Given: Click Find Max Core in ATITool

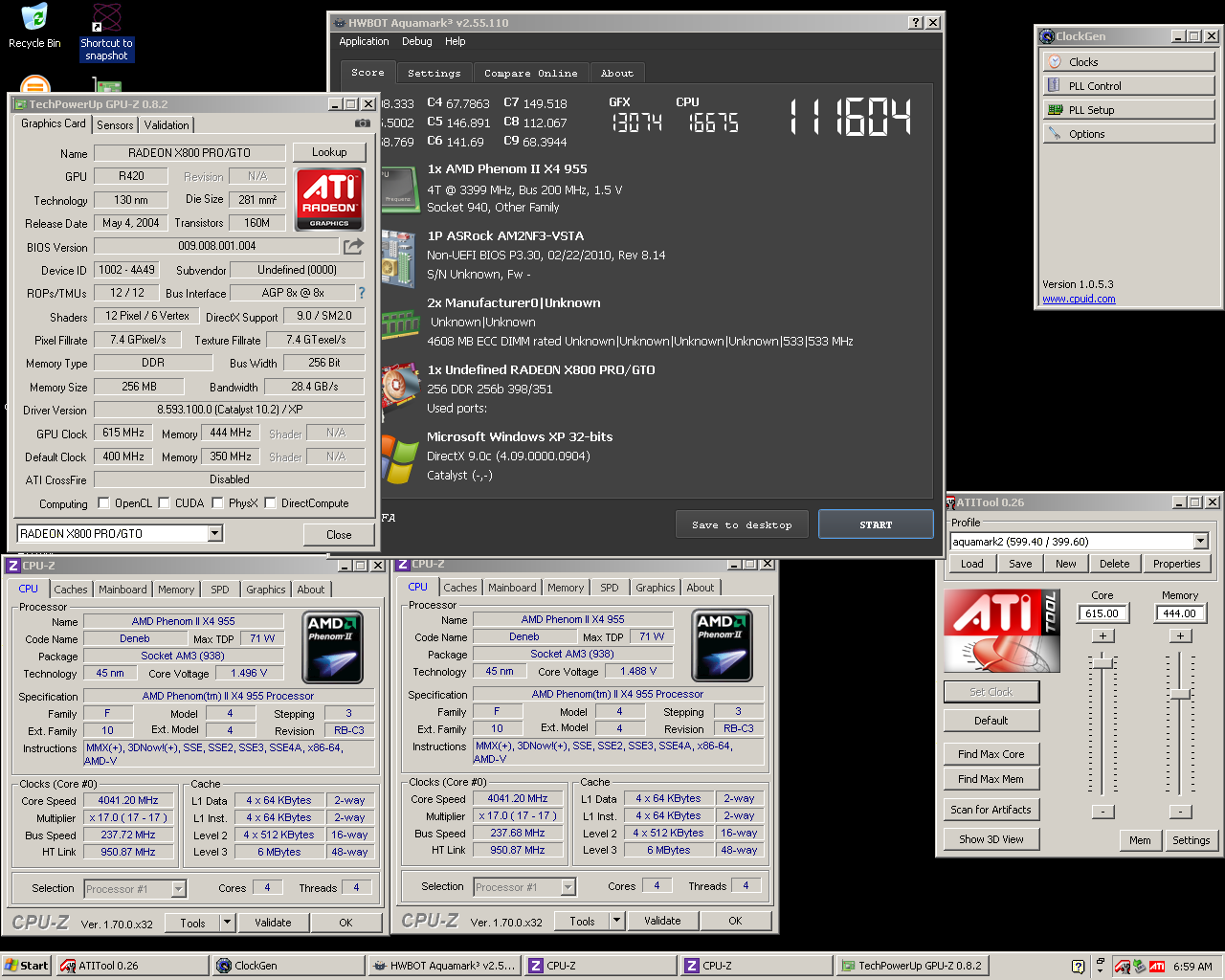Looking at the screenshot, I should click(991, 754).
